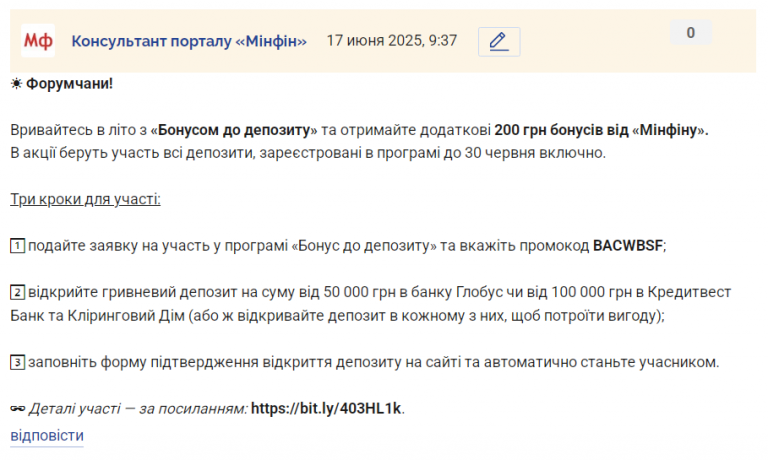Click the vote counter showing 0
The height and width of the screenshot is (460, 768).
[690, 33]
